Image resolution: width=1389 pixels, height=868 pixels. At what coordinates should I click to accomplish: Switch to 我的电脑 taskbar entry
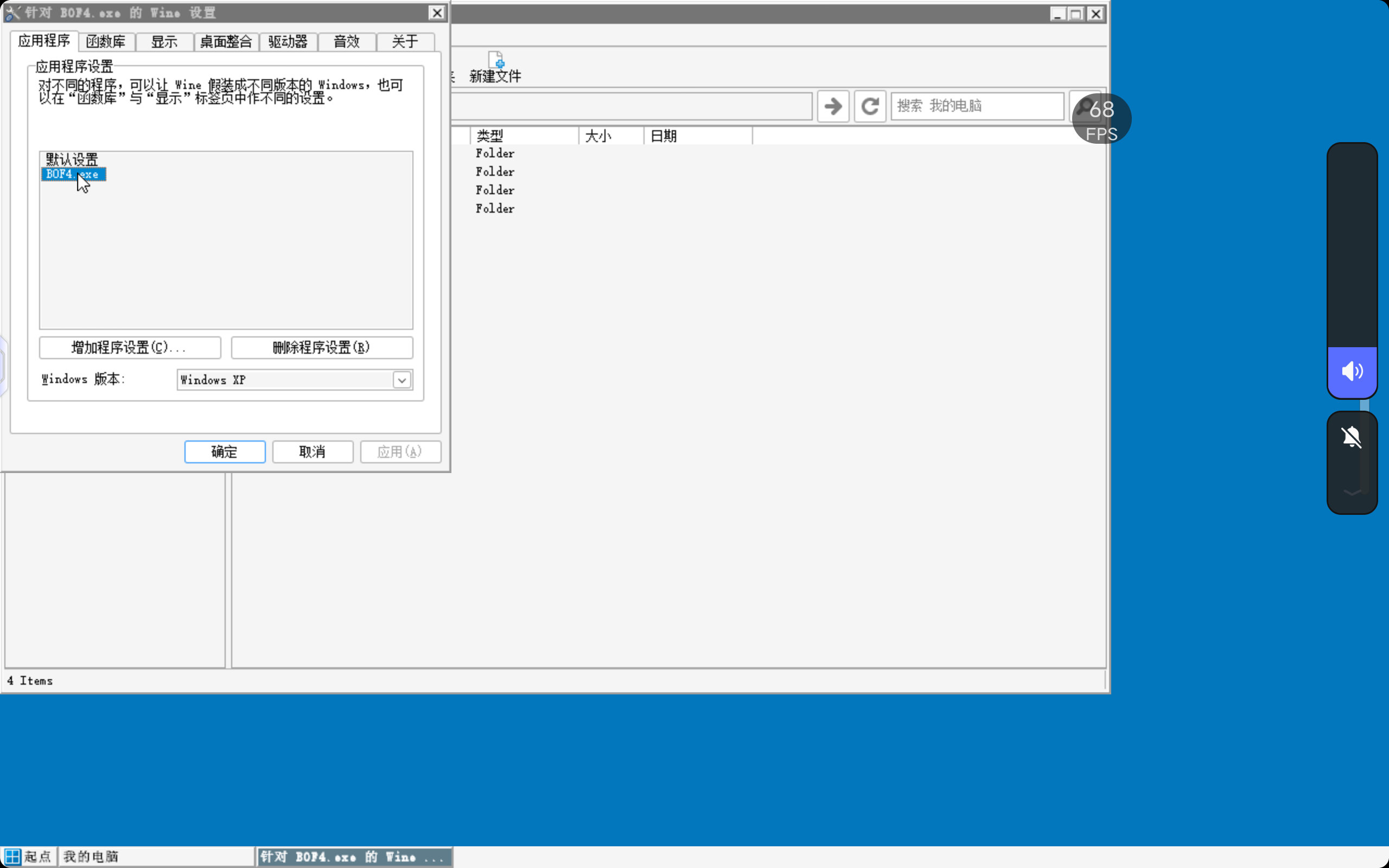[156, 857]
